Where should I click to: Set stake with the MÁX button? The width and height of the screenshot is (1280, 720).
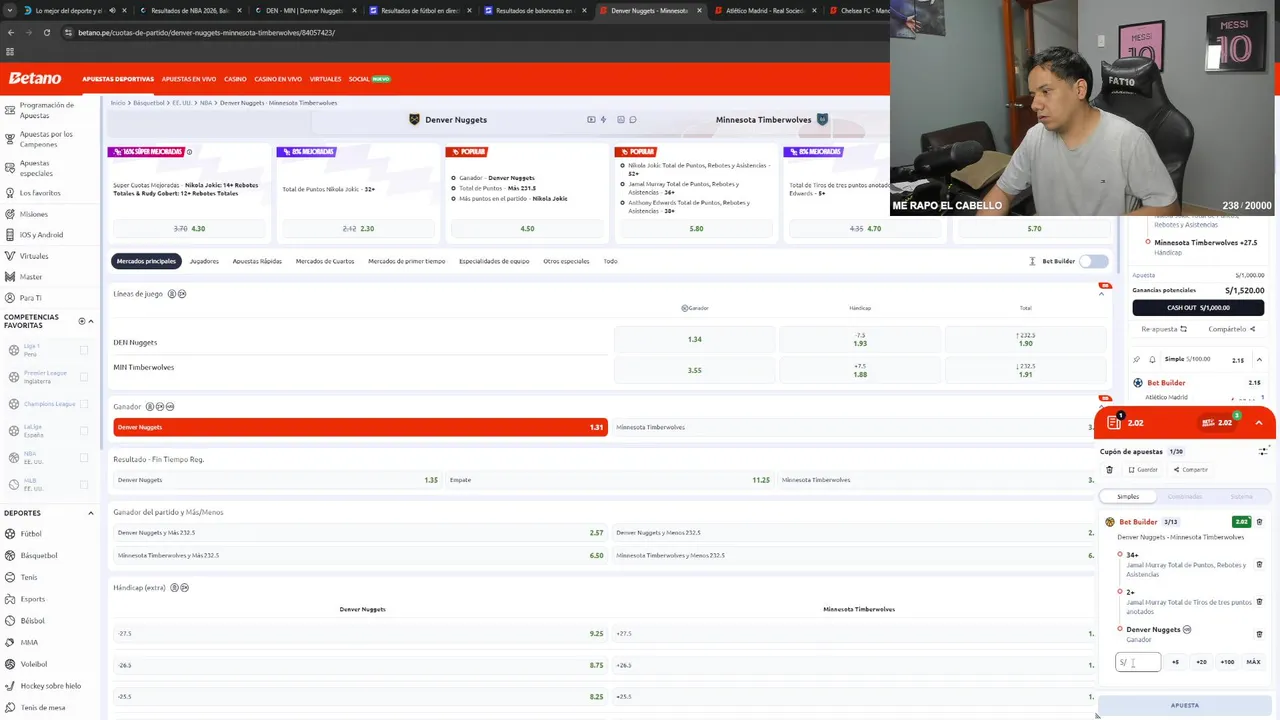pos(1253,662)
